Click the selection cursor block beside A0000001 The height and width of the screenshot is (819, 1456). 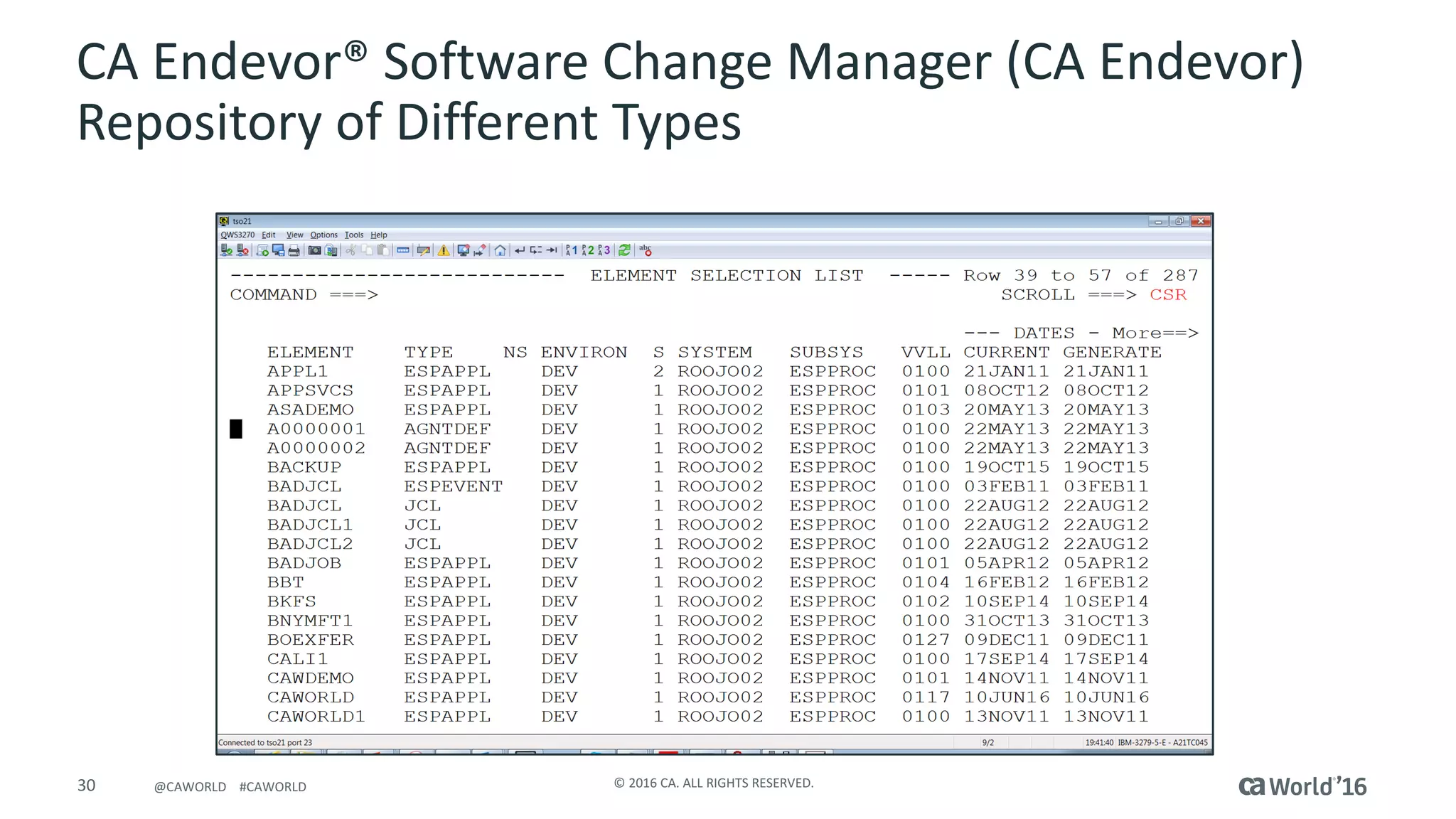236,429
